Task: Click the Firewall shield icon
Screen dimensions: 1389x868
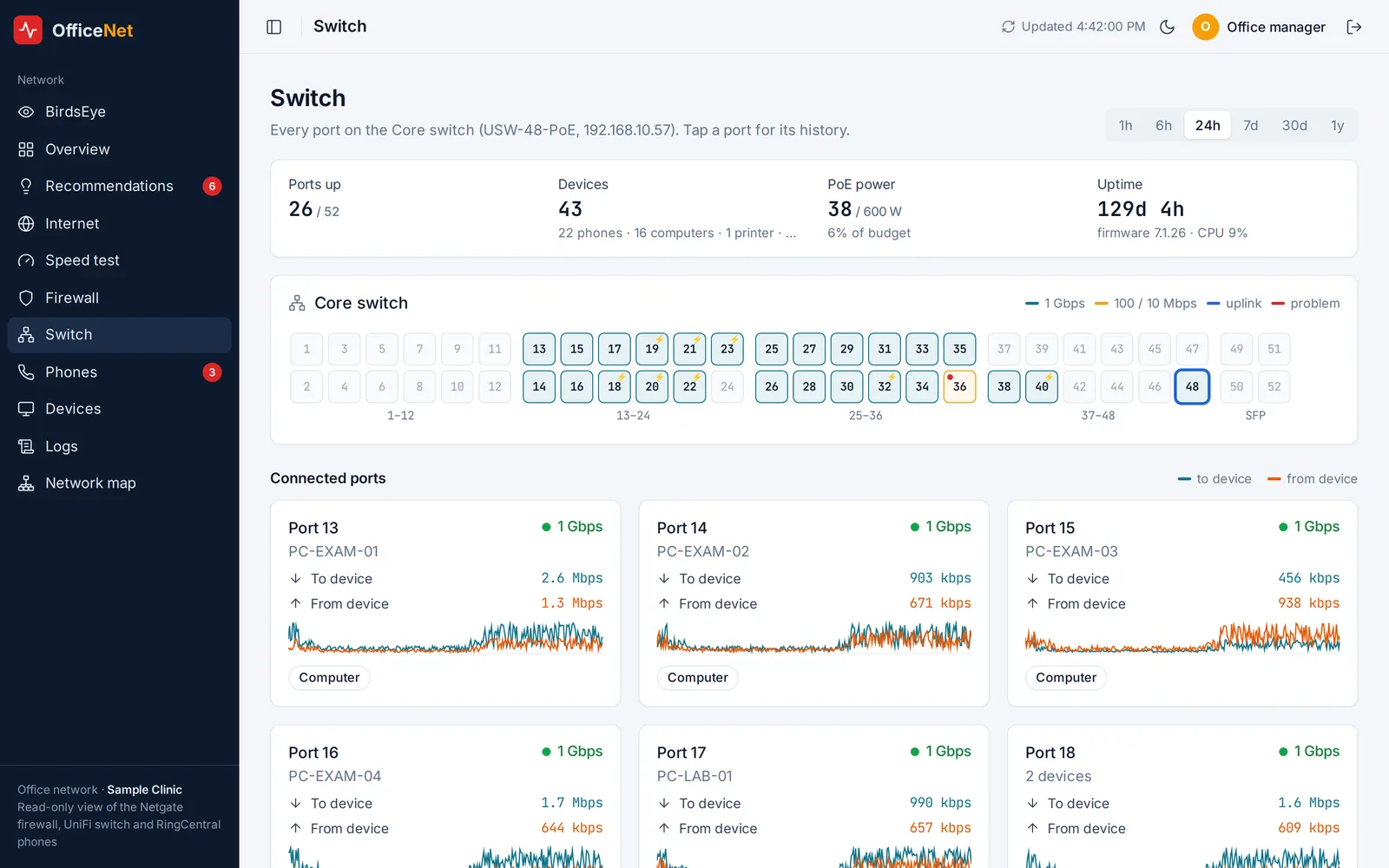Action: pyautogui.click(x=26, y=298)
